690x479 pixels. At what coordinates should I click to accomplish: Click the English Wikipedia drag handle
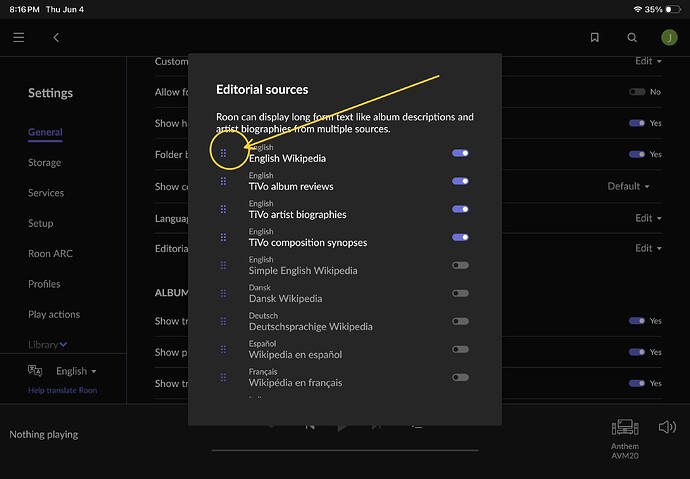pyautogui.click(x=224, y=153)
